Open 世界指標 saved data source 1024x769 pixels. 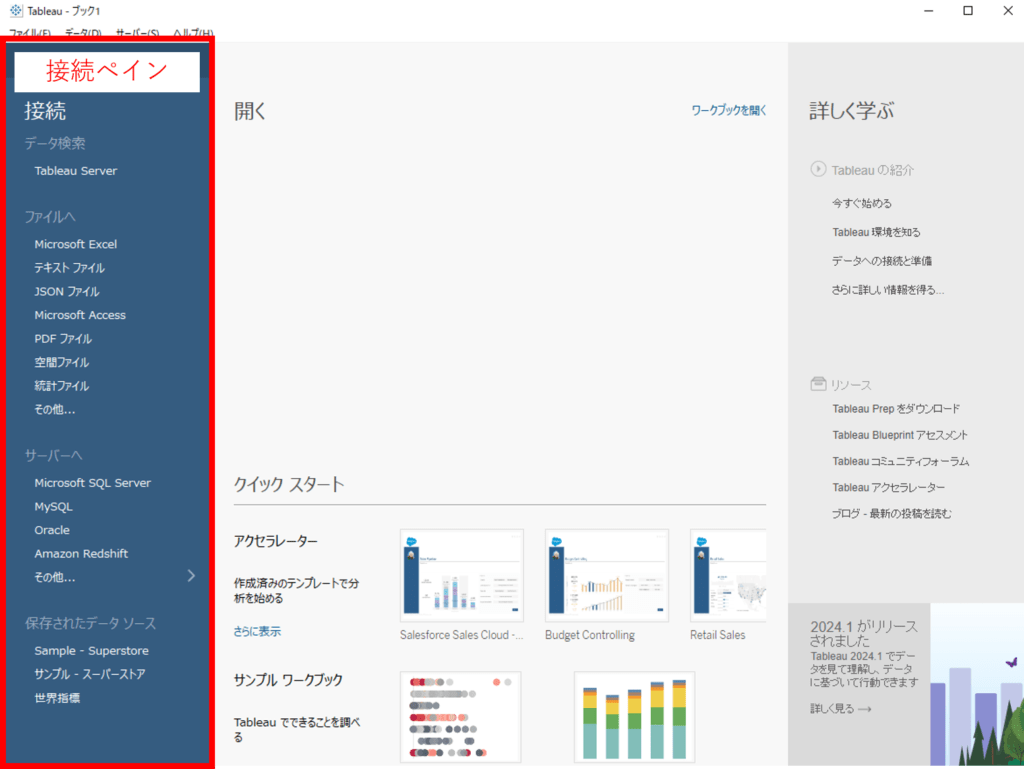tap(57, 698)
